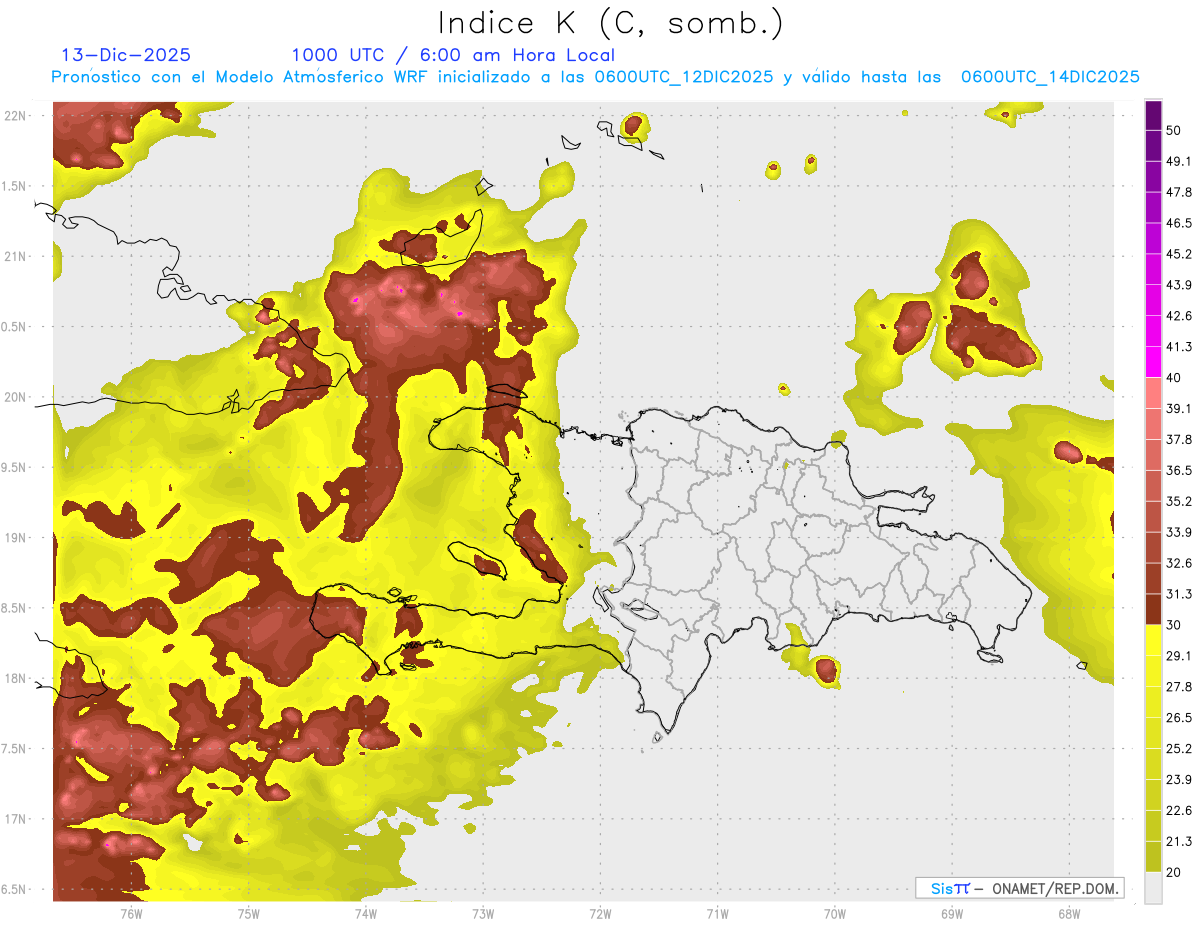Image resolution: width=1200 pixels, height=927 pixels.
Task: Click the dark purple swatch above legend value 50
Action: pyautogui.click(x=1153, y=117)
